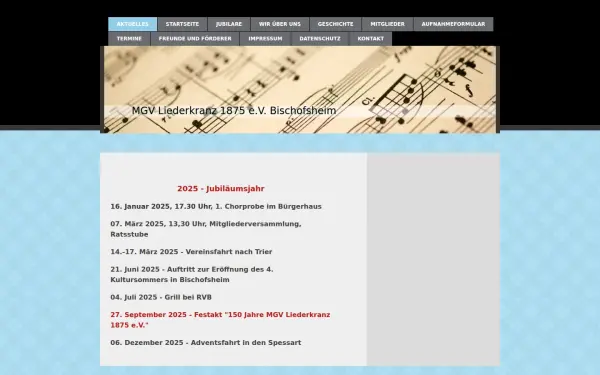Screen dimensions: 600x375
Task: Click the 16. Januar 2025 Chorprobe entry
Action: point(216,207)
